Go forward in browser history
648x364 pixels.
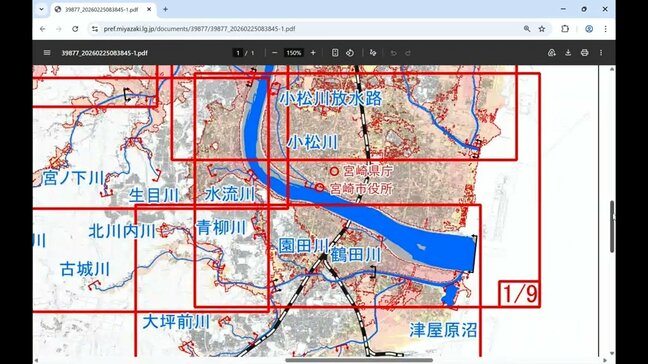pyautogui.click(x=59, y=29)
